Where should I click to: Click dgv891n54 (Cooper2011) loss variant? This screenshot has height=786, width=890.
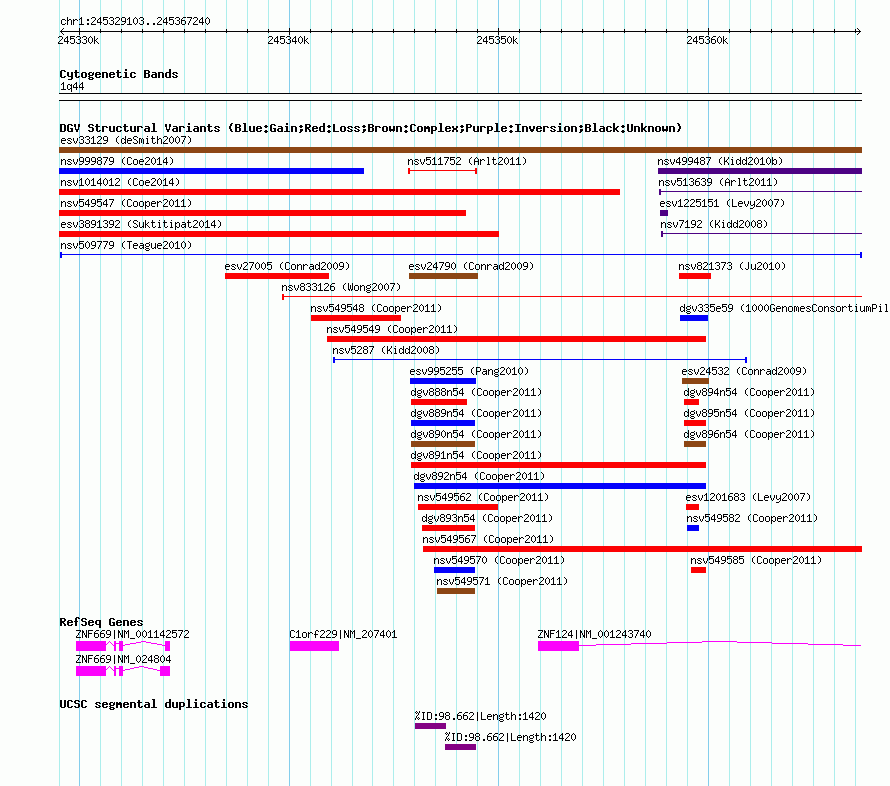pos(558,465)
